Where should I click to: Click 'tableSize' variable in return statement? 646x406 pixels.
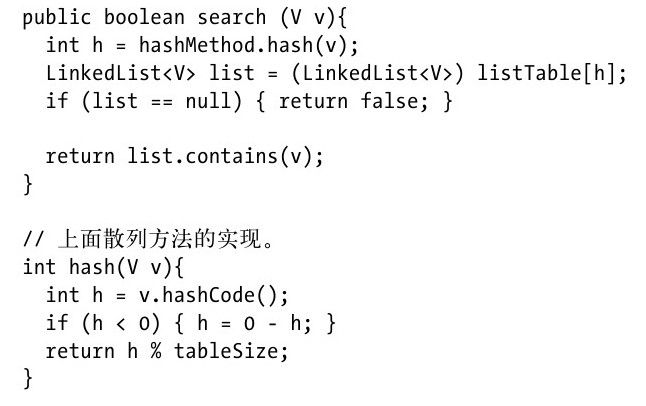tap(226, 351)
